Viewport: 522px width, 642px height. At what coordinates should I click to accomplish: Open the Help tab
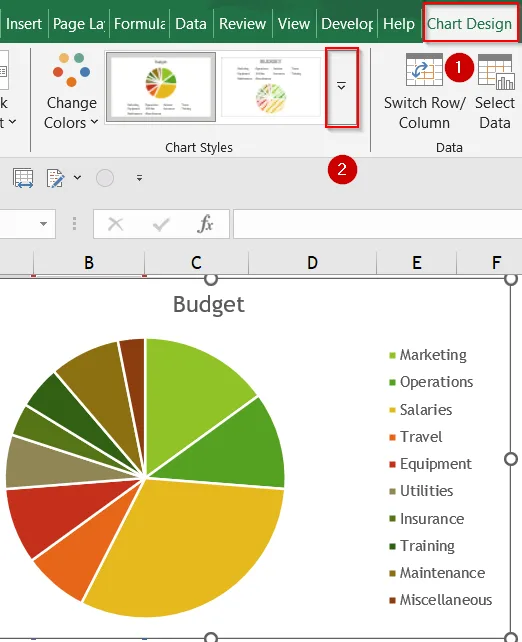tap(399, 24)
